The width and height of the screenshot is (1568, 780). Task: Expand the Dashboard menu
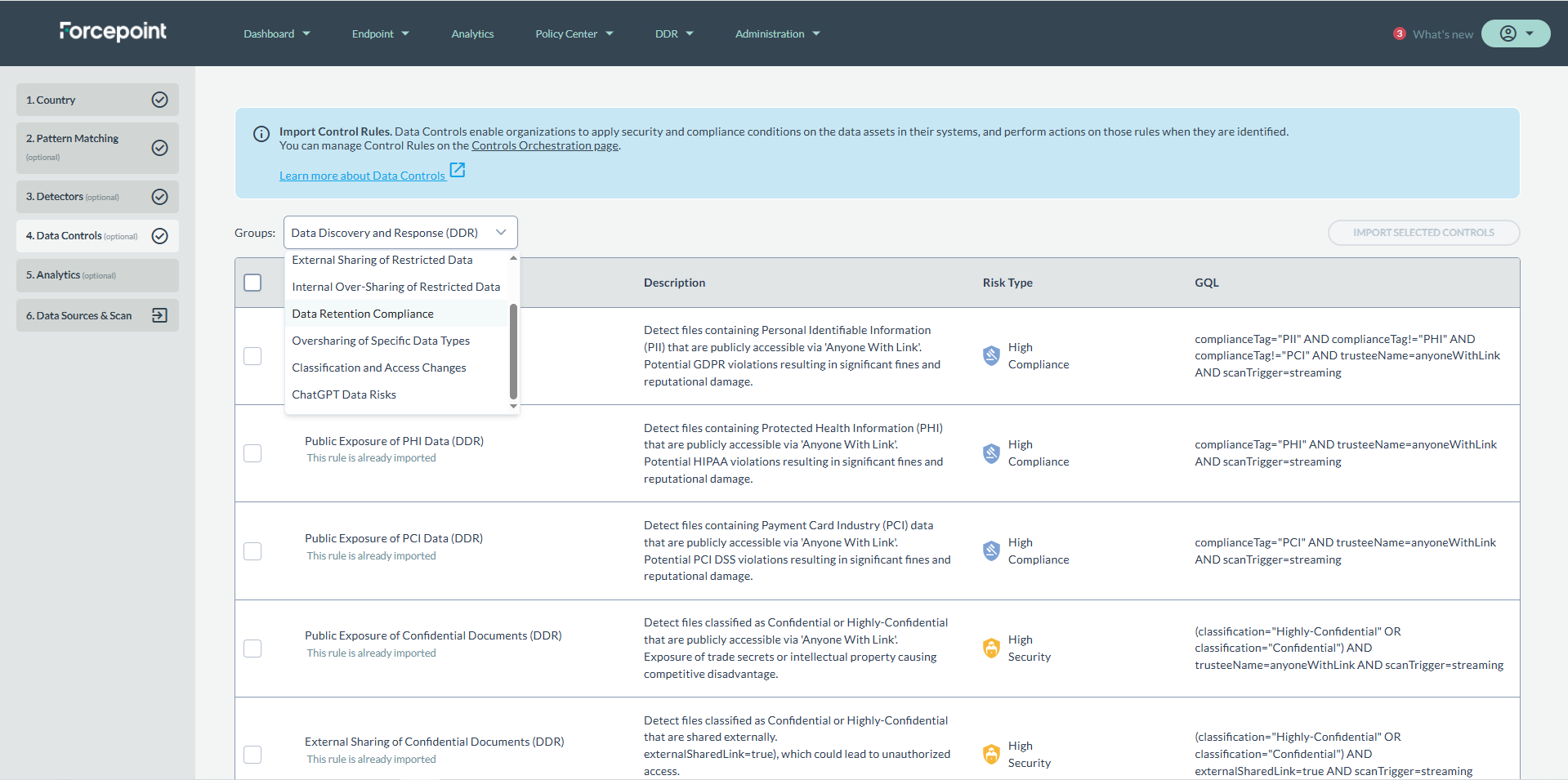point(276,33)
